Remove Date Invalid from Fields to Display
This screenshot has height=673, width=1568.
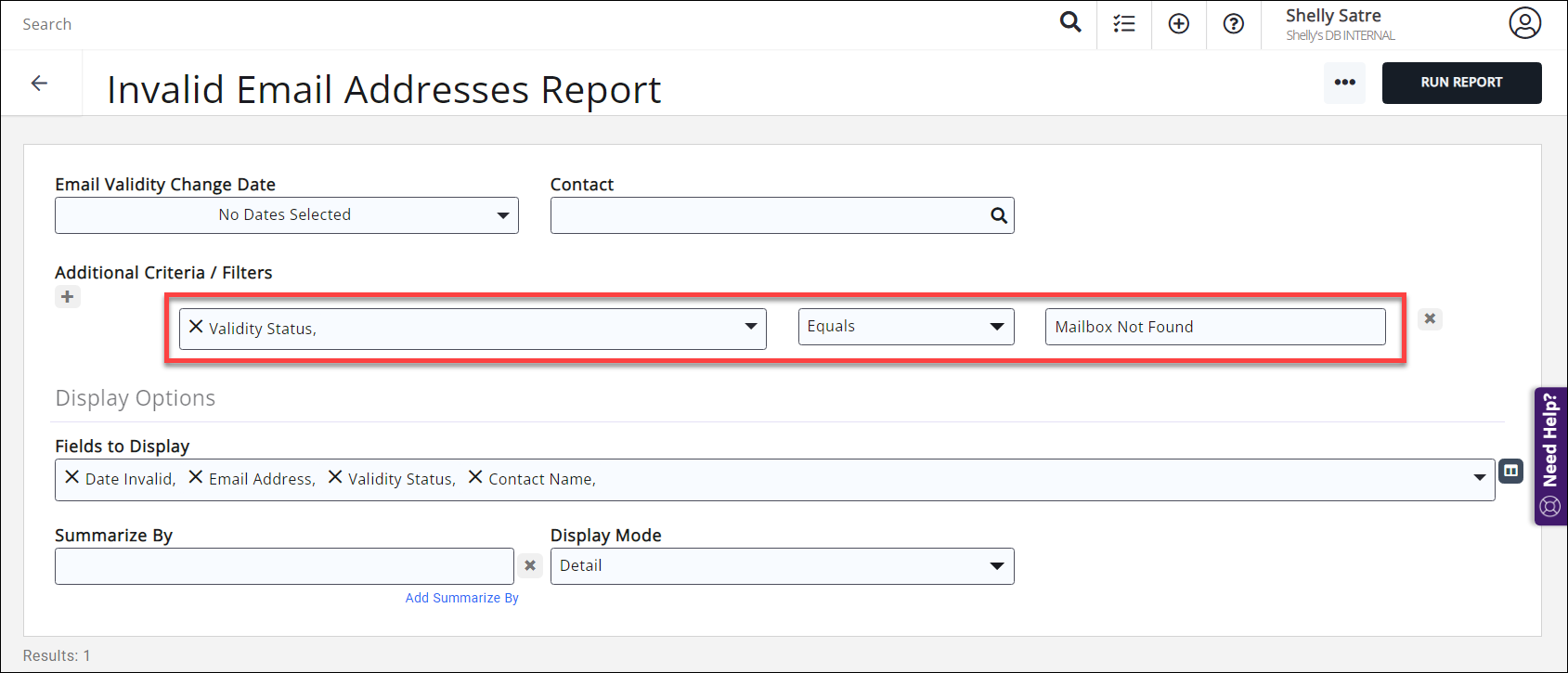[71, 477]
